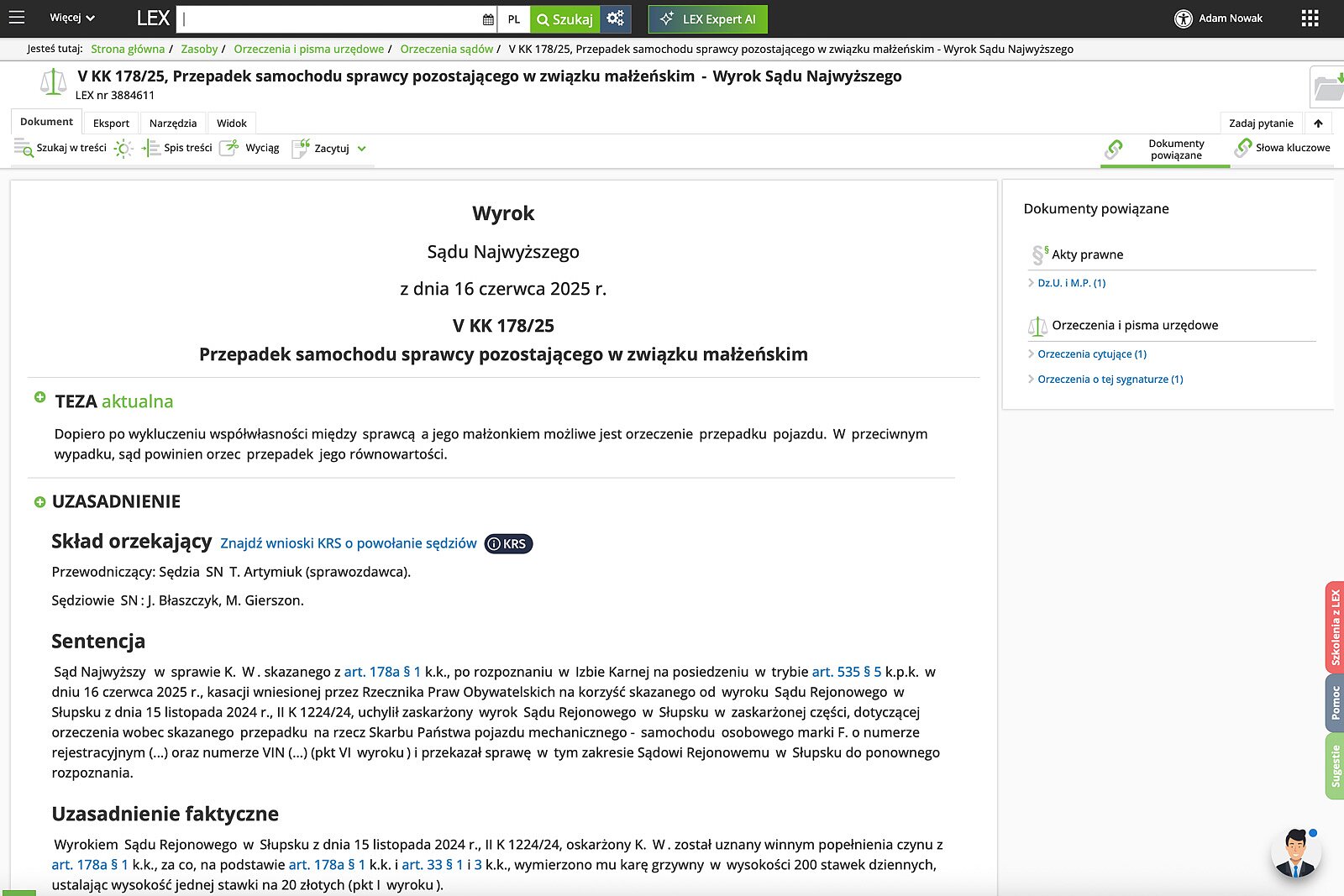
Task: Open the hamburger main menu
Action: [x=16, y=18]
